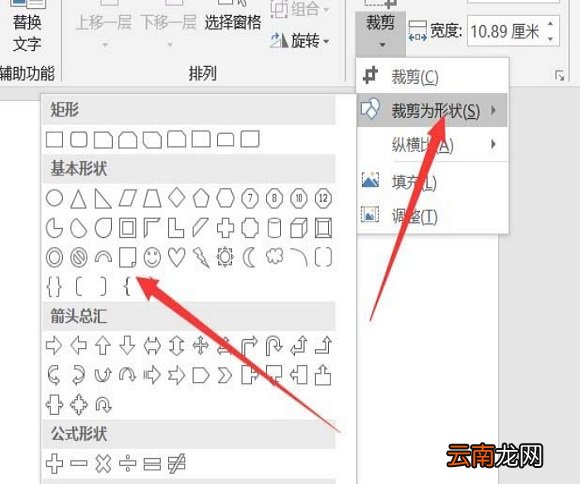This screenshot has height=484, width=580.
Task: Select the fill (L) crop option
Action: [x=432, y=181]
